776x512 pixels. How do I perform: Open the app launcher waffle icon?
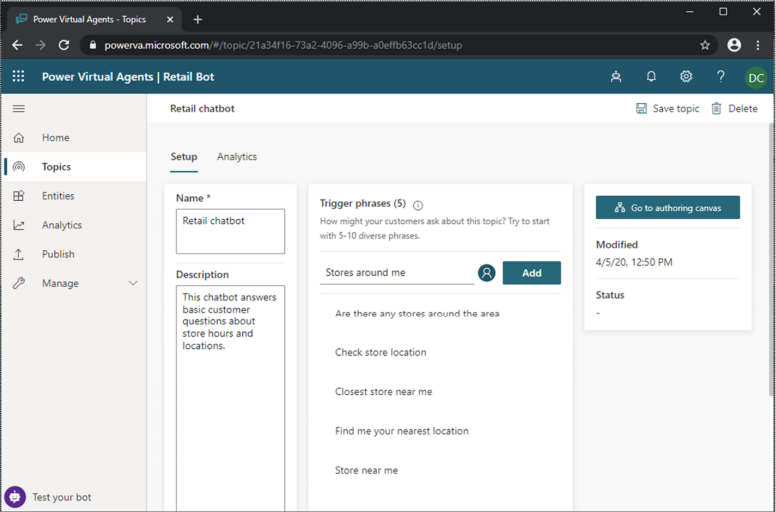18,77
